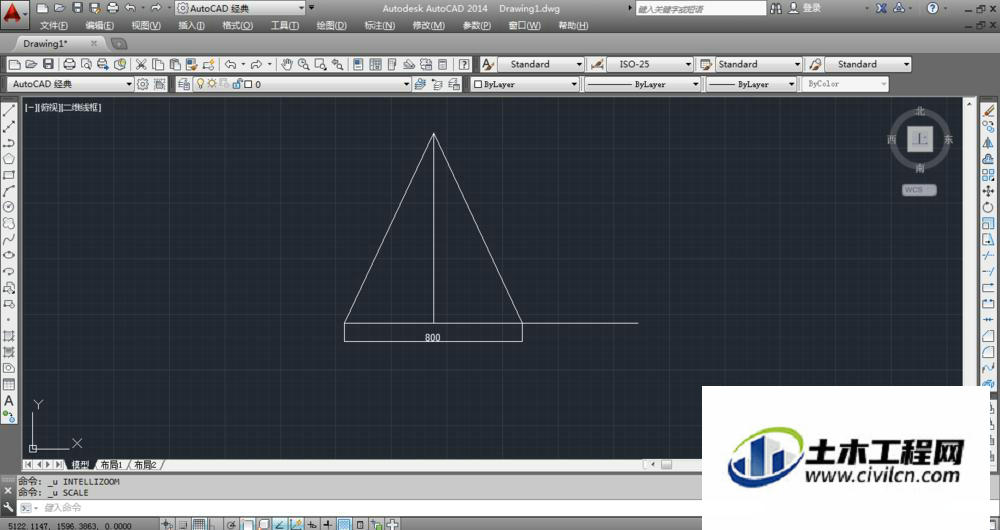1000x530 pixels.
Task: Toggle Grid Display in status bar
Action: click(x=199, y=524)
